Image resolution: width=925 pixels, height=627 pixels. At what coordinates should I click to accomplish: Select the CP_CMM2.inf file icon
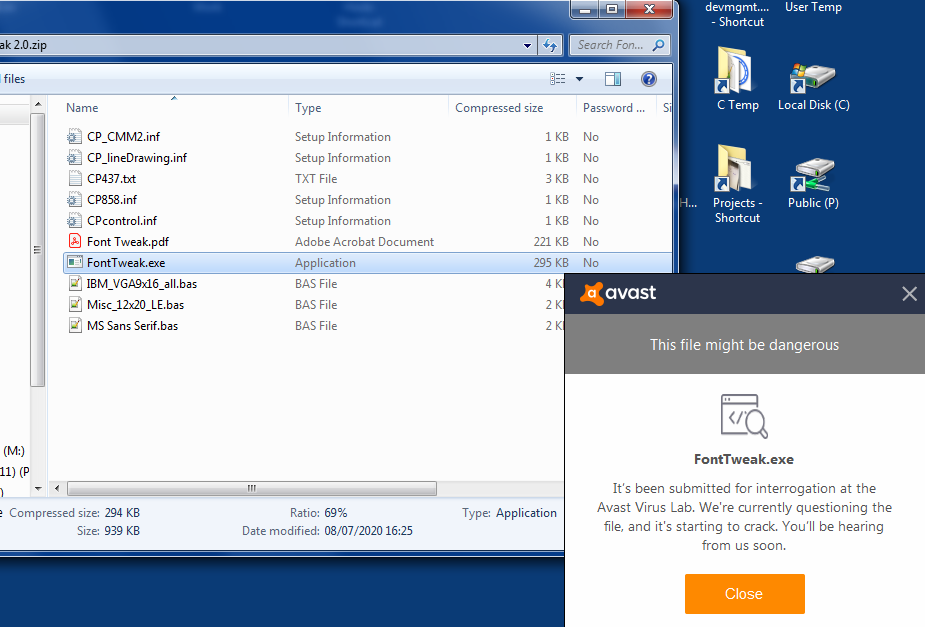tap(74, 137)
